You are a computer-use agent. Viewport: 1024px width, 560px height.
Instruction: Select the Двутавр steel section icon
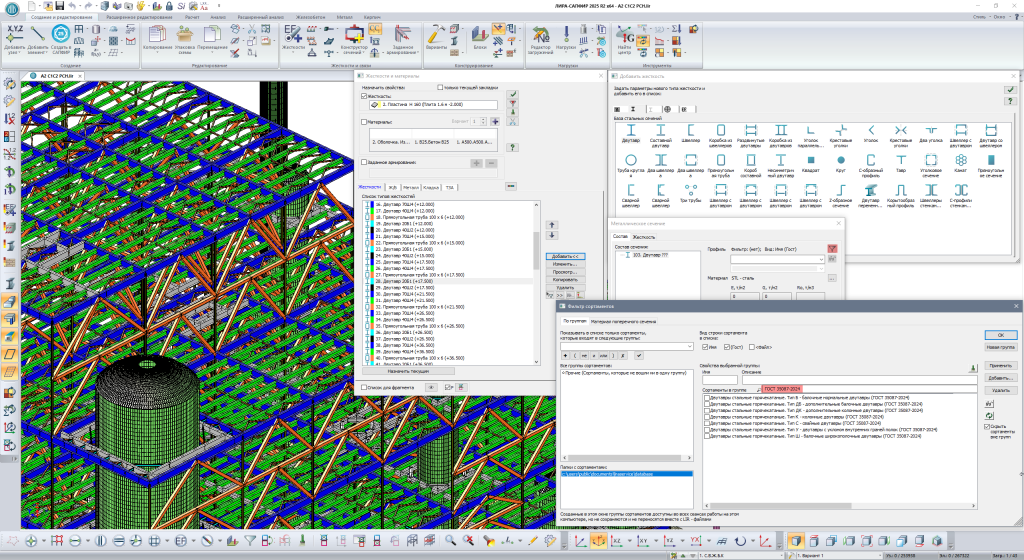point(631,130)
